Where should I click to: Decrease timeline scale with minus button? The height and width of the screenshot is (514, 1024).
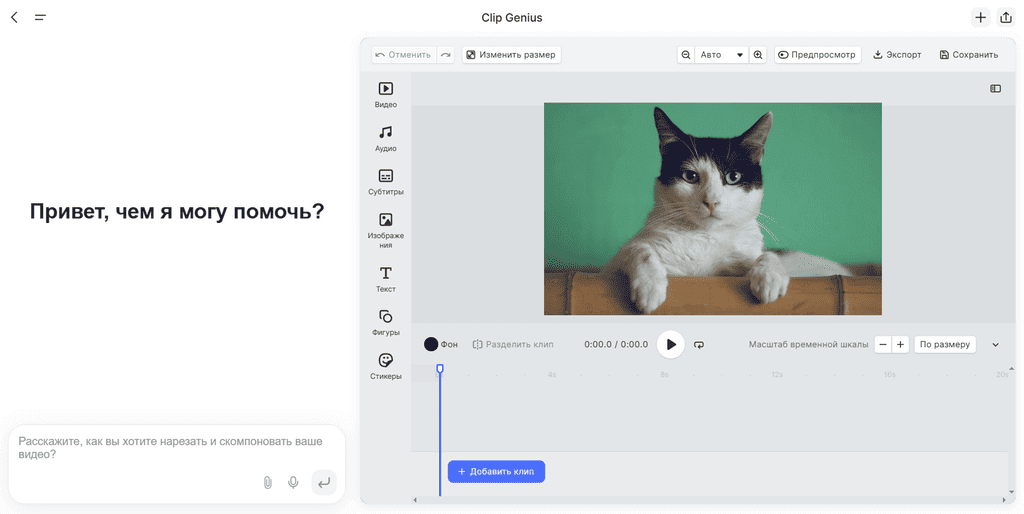(x=883, y=344)
